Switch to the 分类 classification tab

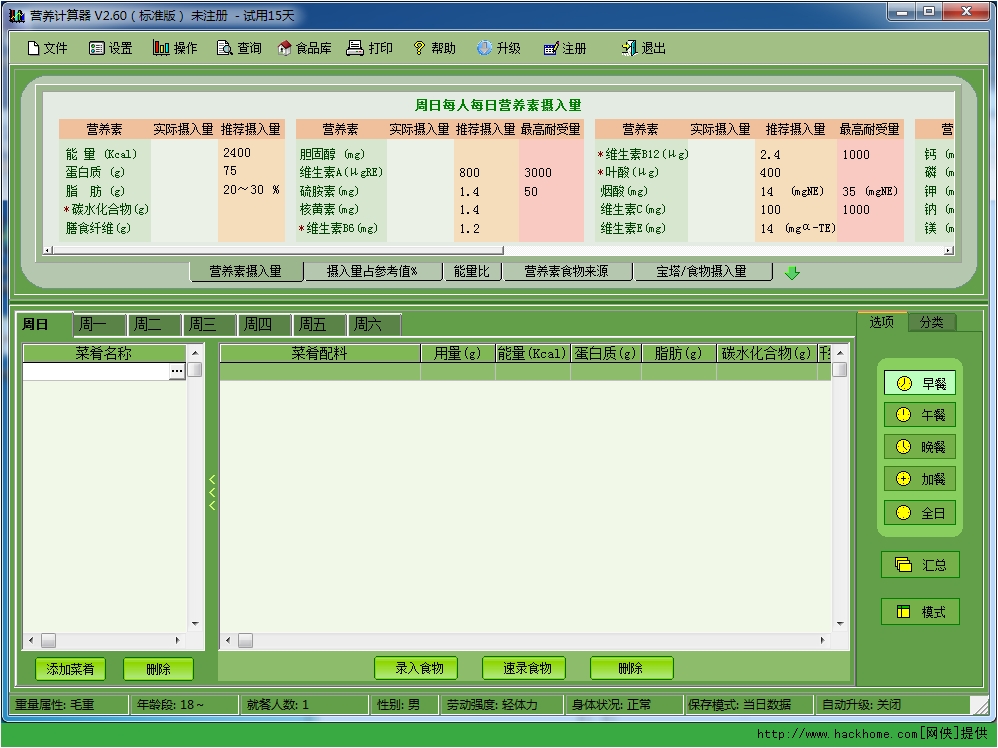[934, 322]
